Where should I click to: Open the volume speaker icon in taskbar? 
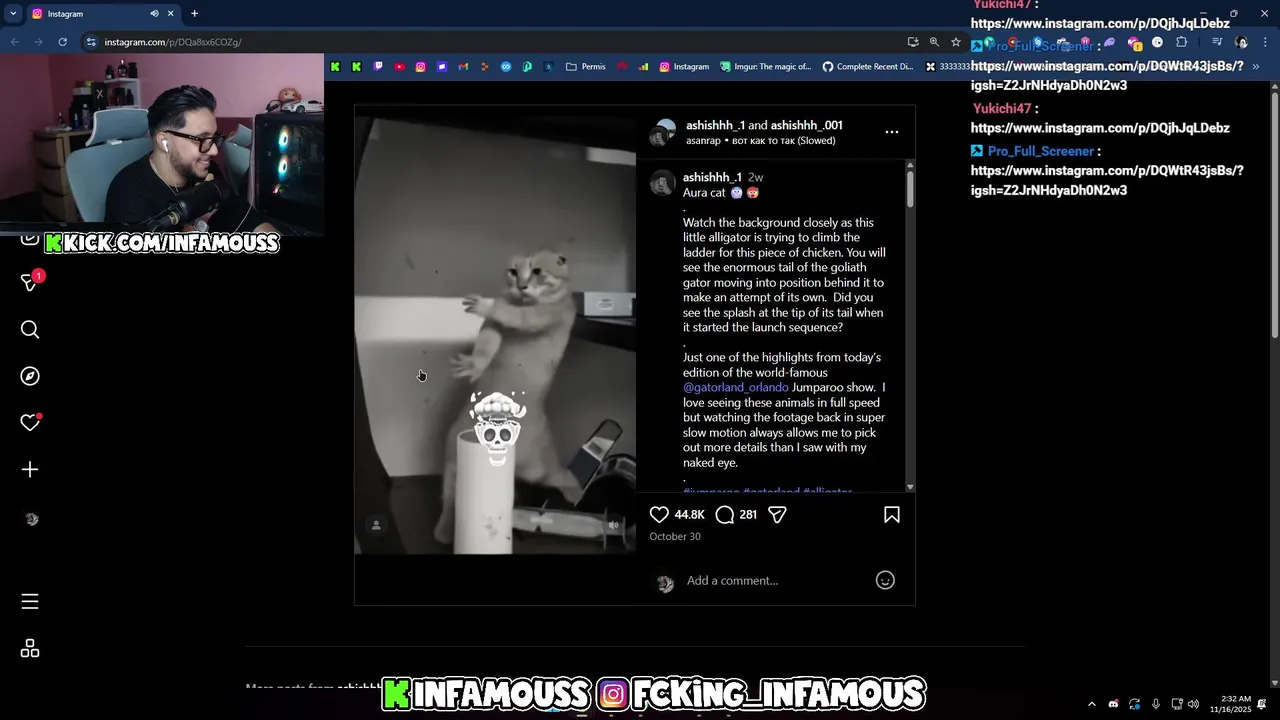click(1193, 704)
